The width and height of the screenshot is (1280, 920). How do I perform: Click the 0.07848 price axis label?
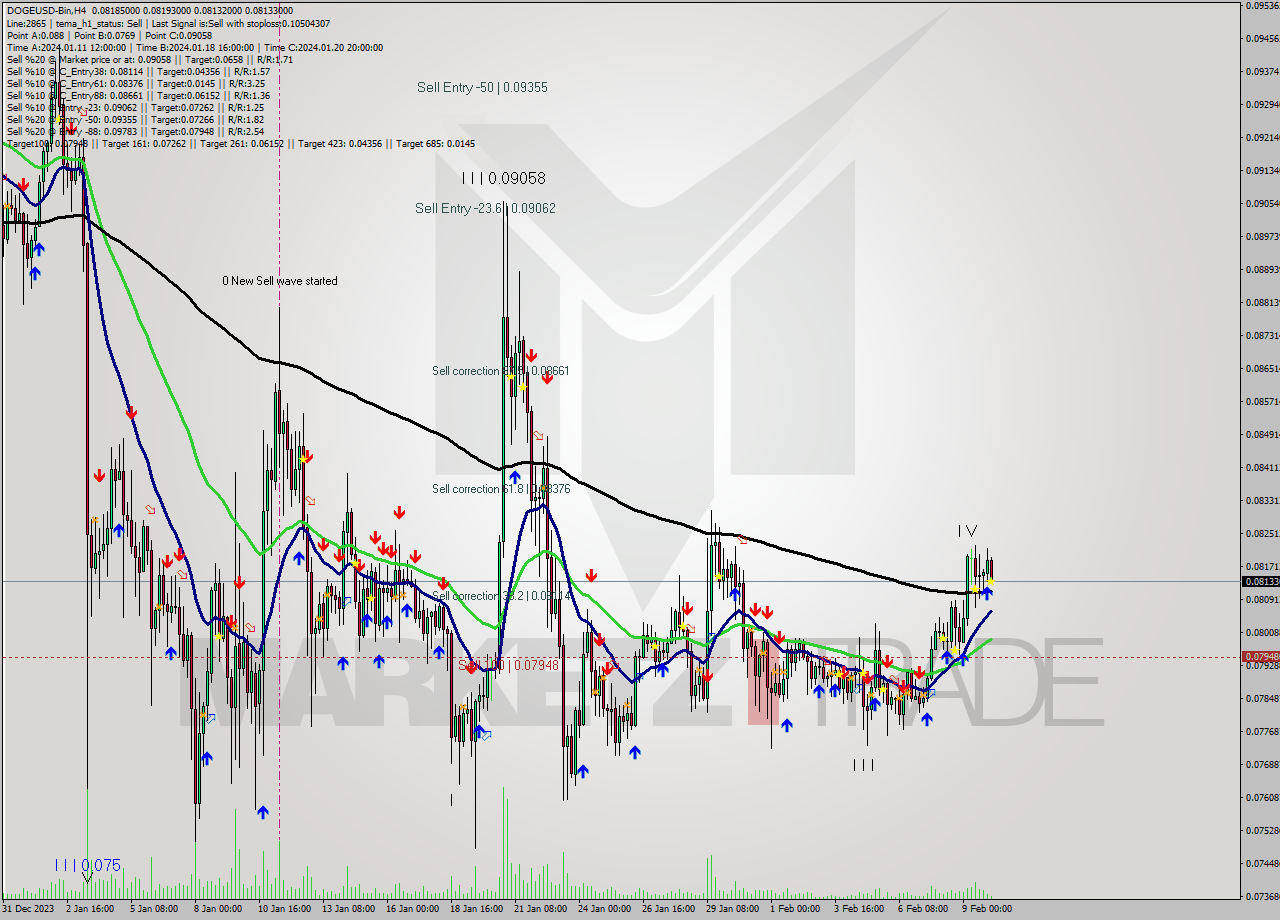tap(1262, 698)
